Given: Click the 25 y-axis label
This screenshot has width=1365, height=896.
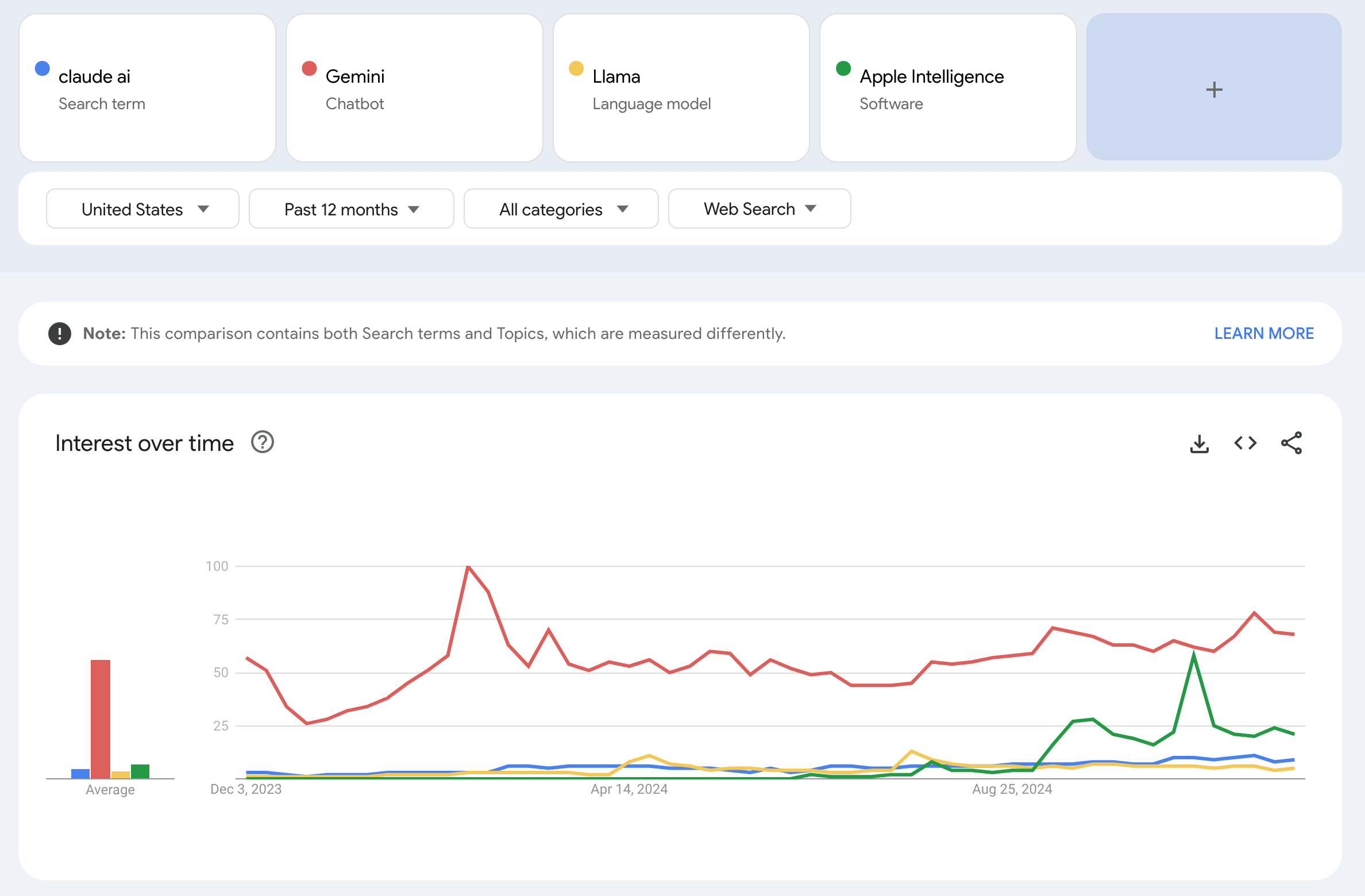Looking at the screenshot, I should point(221,726).
